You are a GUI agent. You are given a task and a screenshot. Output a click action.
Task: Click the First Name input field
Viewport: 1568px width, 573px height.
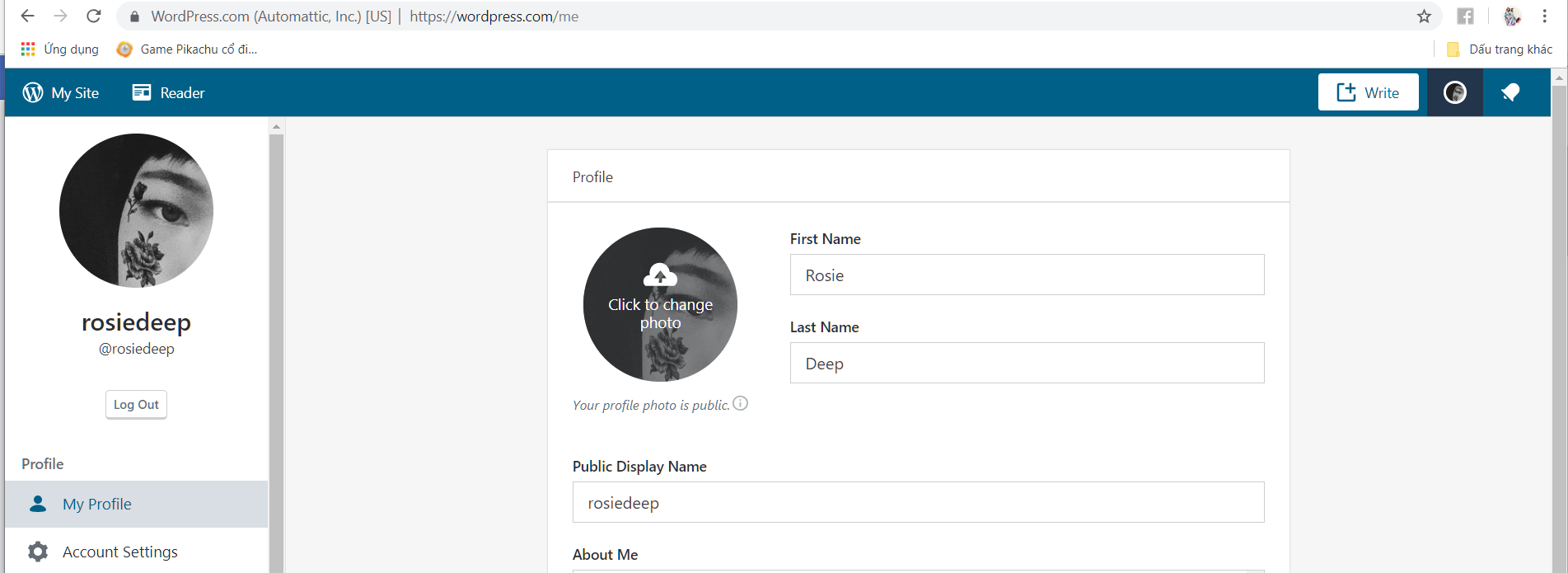tap(1027, 275)
